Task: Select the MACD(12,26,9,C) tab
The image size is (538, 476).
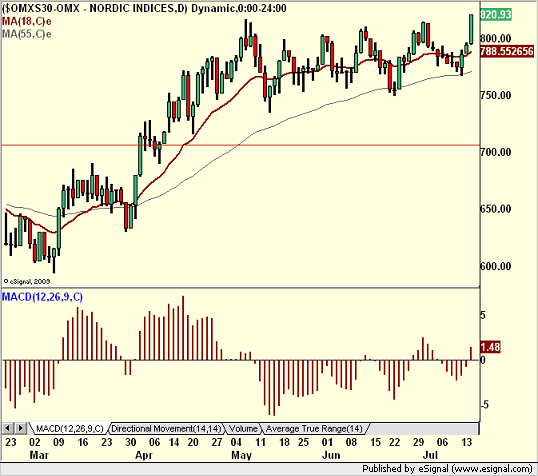Action: tap(69, 429)
